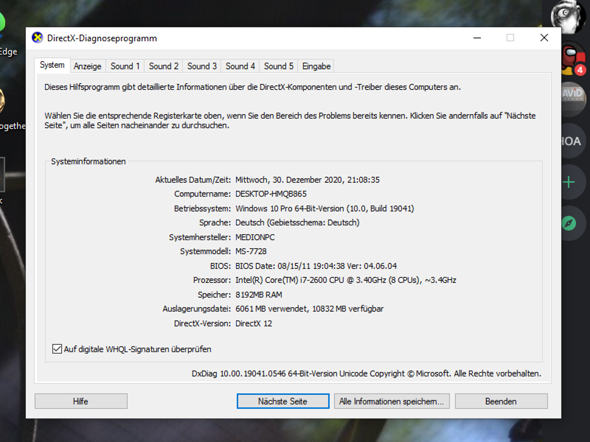Open the AVID server icon in Discord
Viewport: 590px width, 442px height.
point(573,99)
